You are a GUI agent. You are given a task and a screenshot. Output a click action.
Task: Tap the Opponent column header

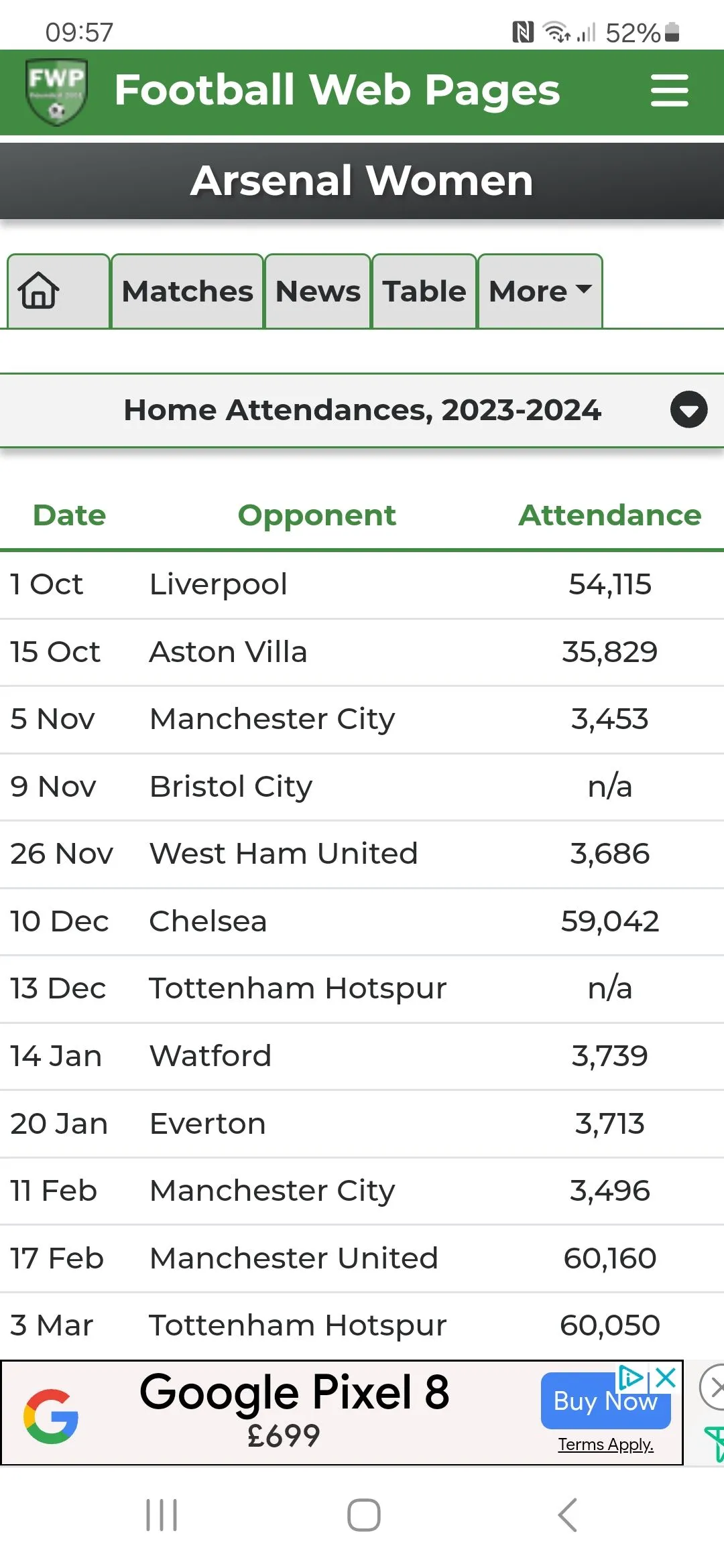click(316, 515)
